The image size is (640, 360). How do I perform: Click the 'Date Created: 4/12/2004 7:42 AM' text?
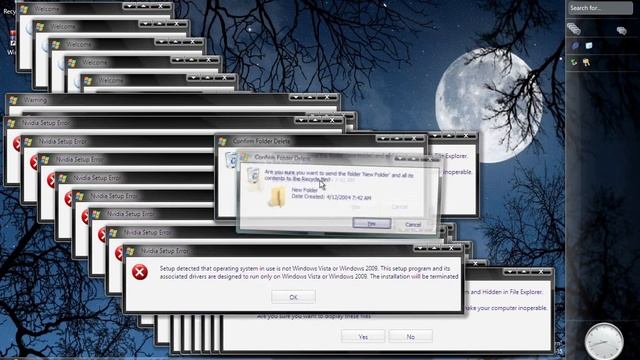point(331,197)
